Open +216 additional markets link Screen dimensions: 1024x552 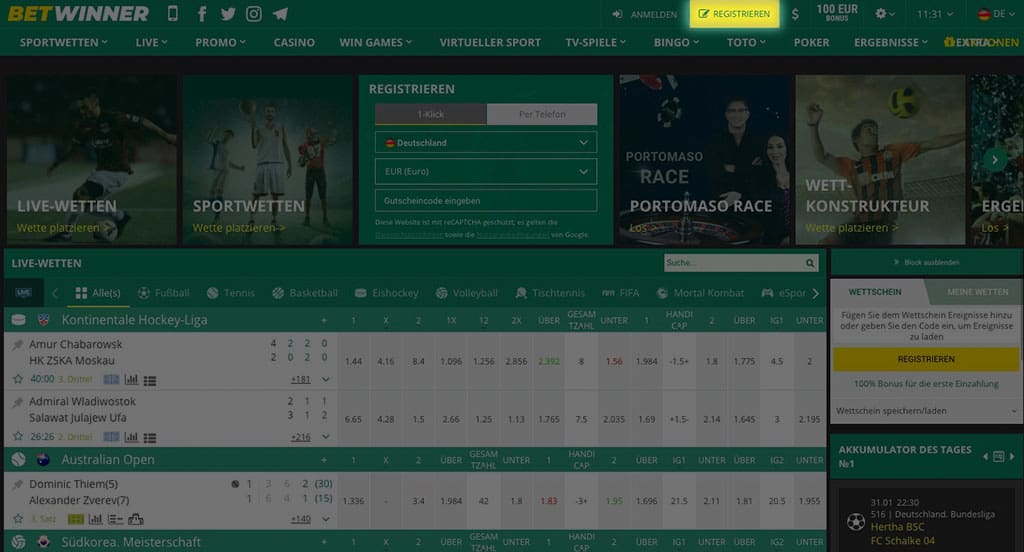(x=300, y=436)
